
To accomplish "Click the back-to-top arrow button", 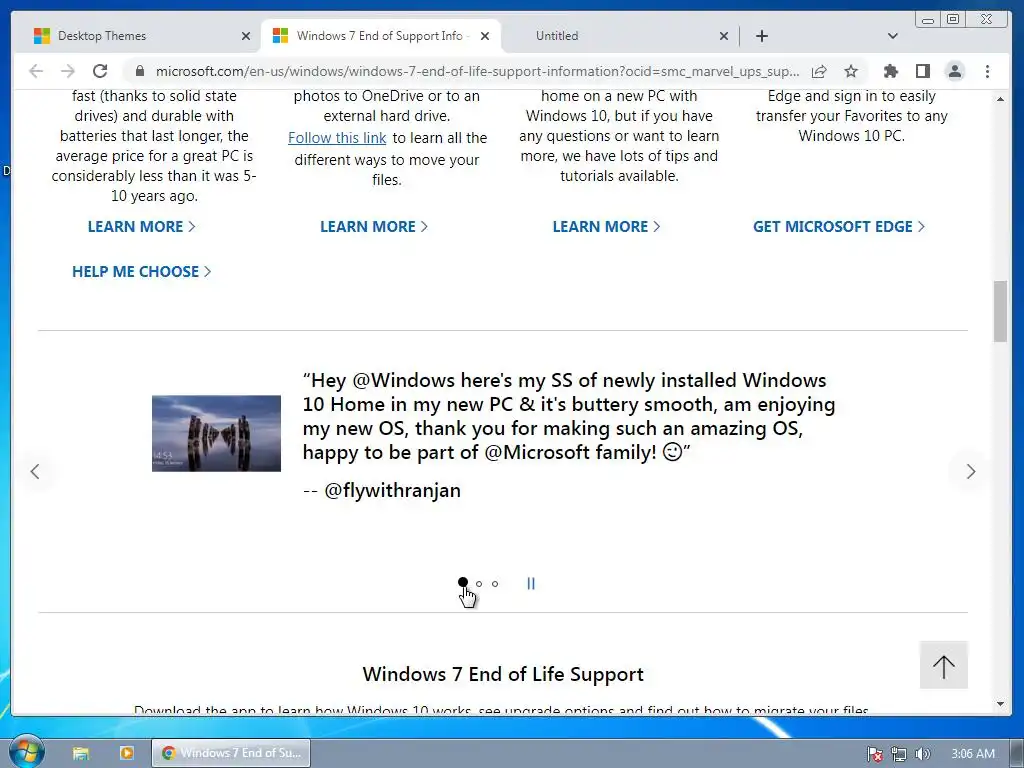I will (x=944, y=665).
